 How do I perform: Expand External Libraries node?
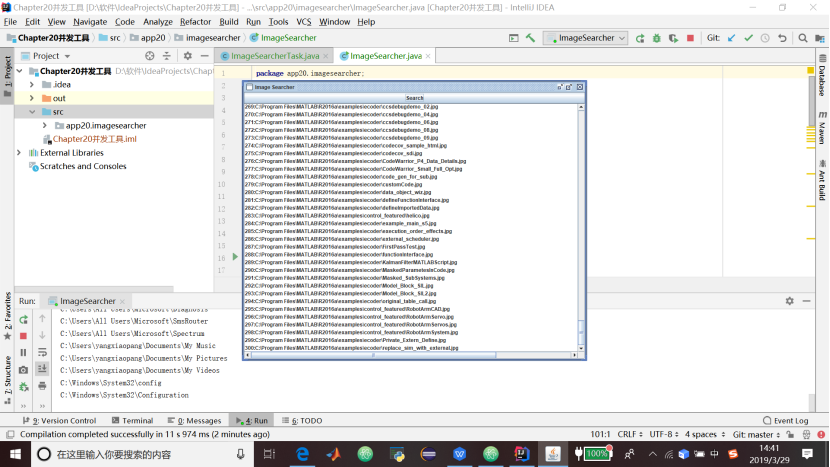tap(19, 152)
